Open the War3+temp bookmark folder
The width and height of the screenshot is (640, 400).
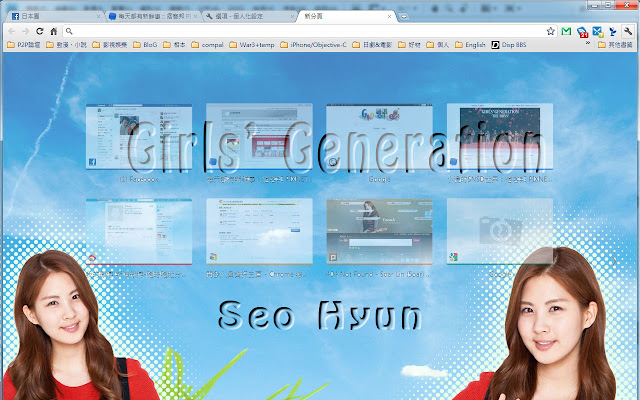click(252, 45)
